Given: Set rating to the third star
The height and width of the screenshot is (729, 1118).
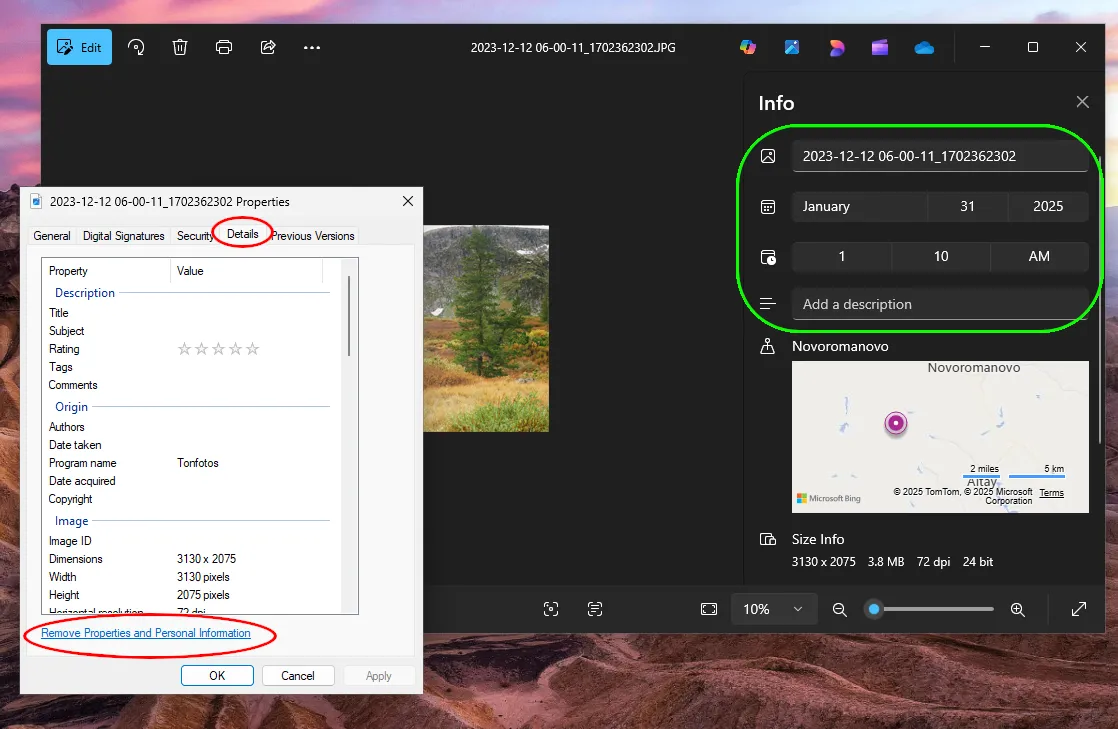Looking at the screenshot, I should click(x=218, y=349).
